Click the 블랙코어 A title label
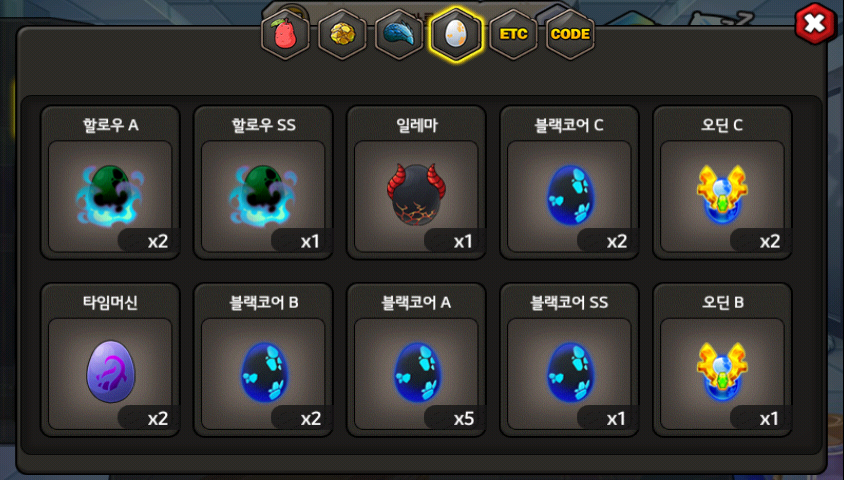844x480 pixels. [x=416, y=302]
